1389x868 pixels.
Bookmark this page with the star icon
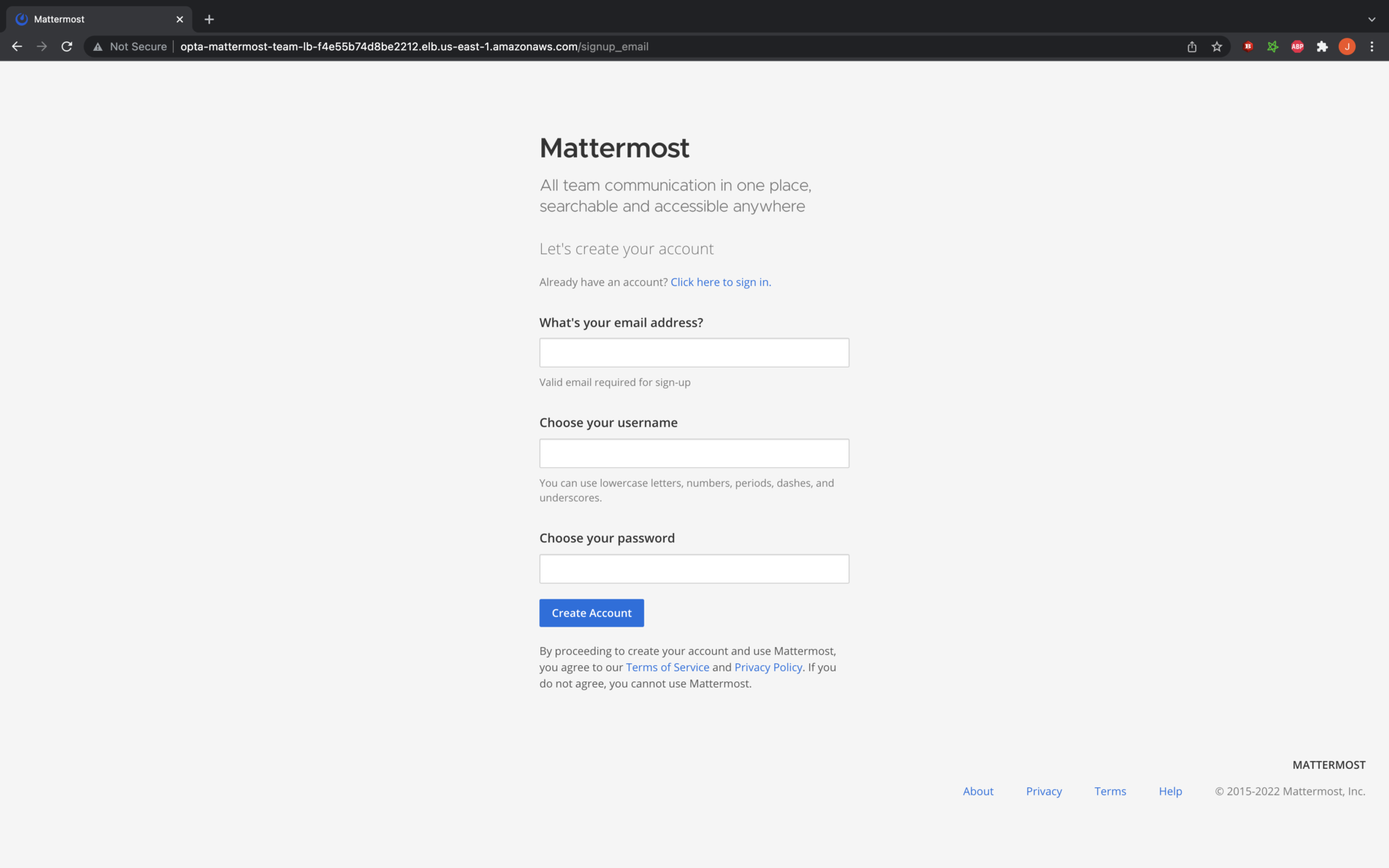[x=1217, y=46]
